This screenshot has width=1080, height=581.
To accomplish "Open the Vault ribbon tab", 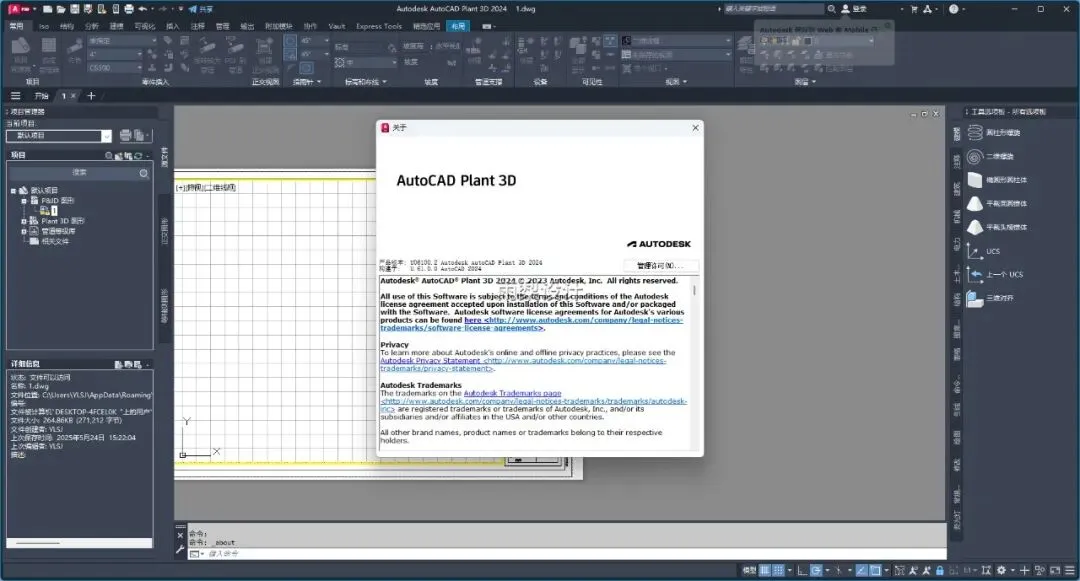I will (x=337, y=26).
